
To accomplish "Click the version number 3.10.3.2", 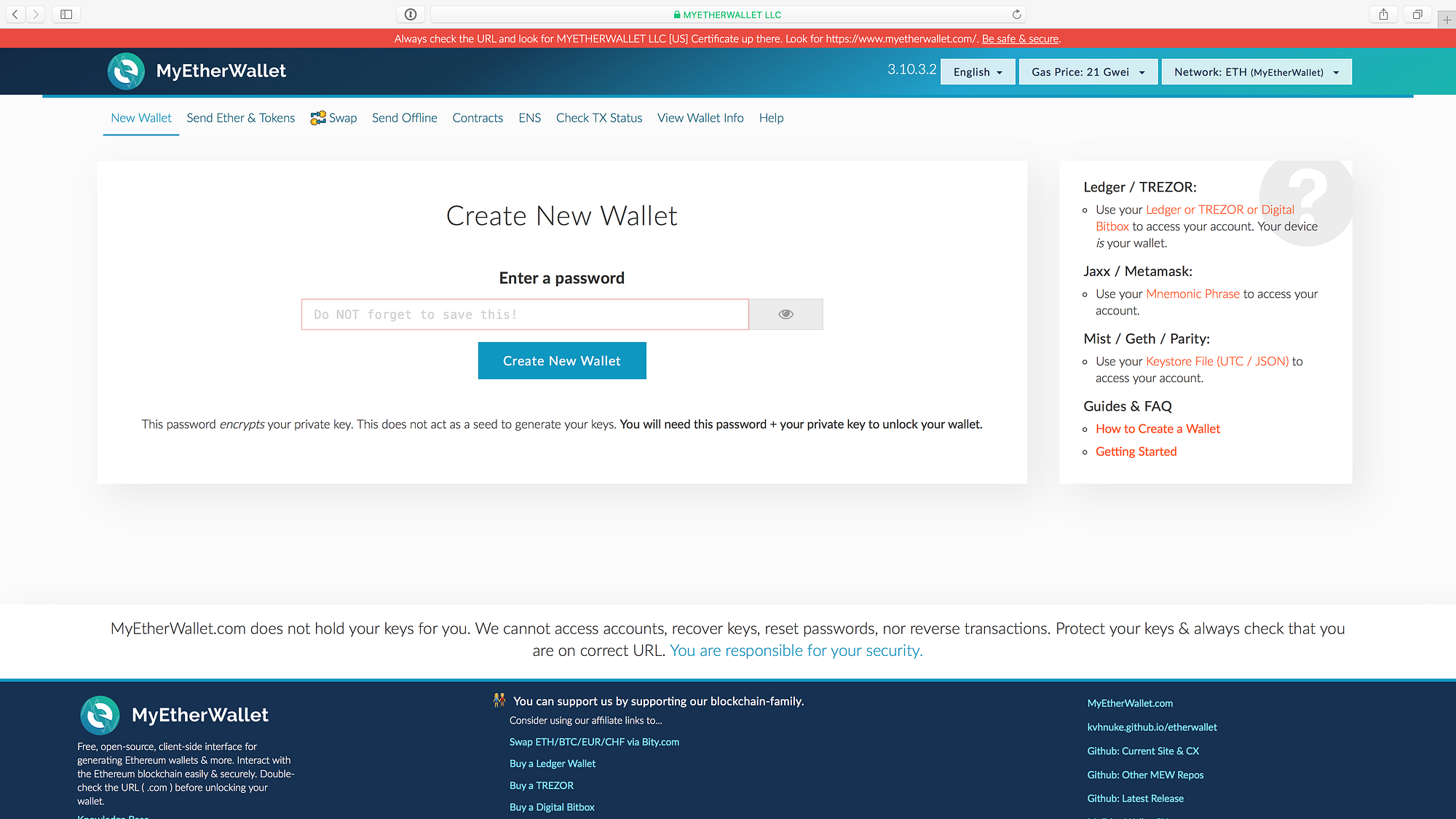I will coord(911,70).
